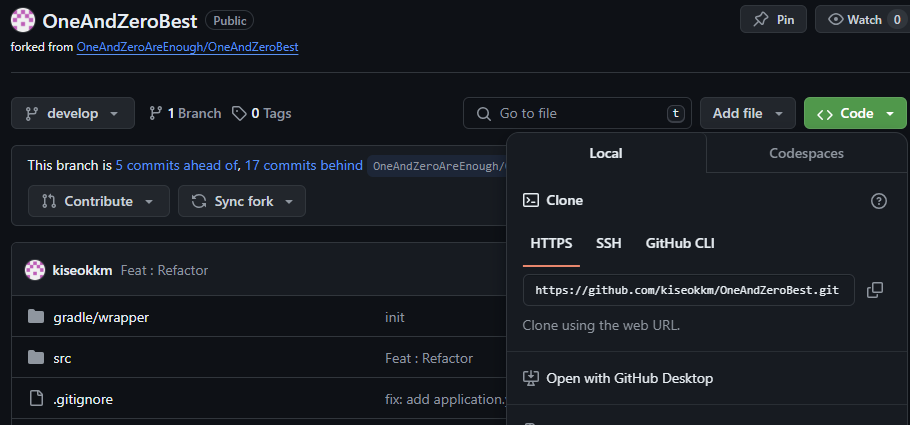The image size is (910, 425).
Task: Click the upstream branch label OneAndZeroAreEnough
Action: 438,166
